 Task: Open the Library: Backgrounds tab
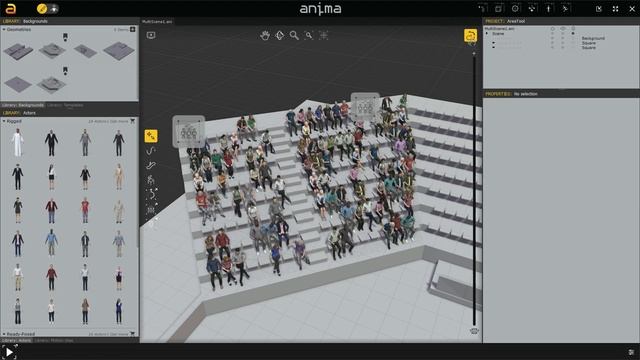[x=23, y=105]
